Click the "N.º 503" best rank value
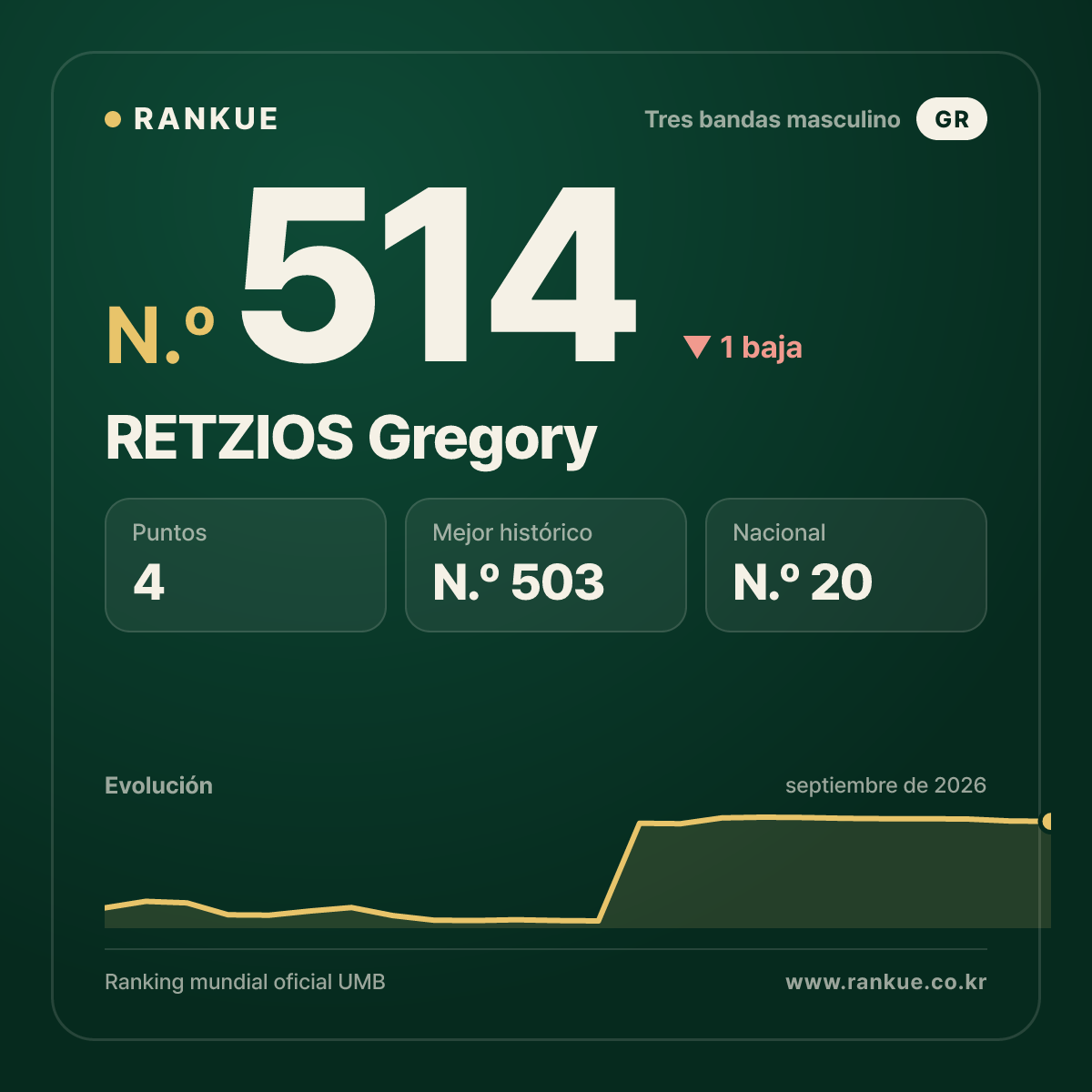Screen dimensions: 1092x1092 [x=519, y=582]
